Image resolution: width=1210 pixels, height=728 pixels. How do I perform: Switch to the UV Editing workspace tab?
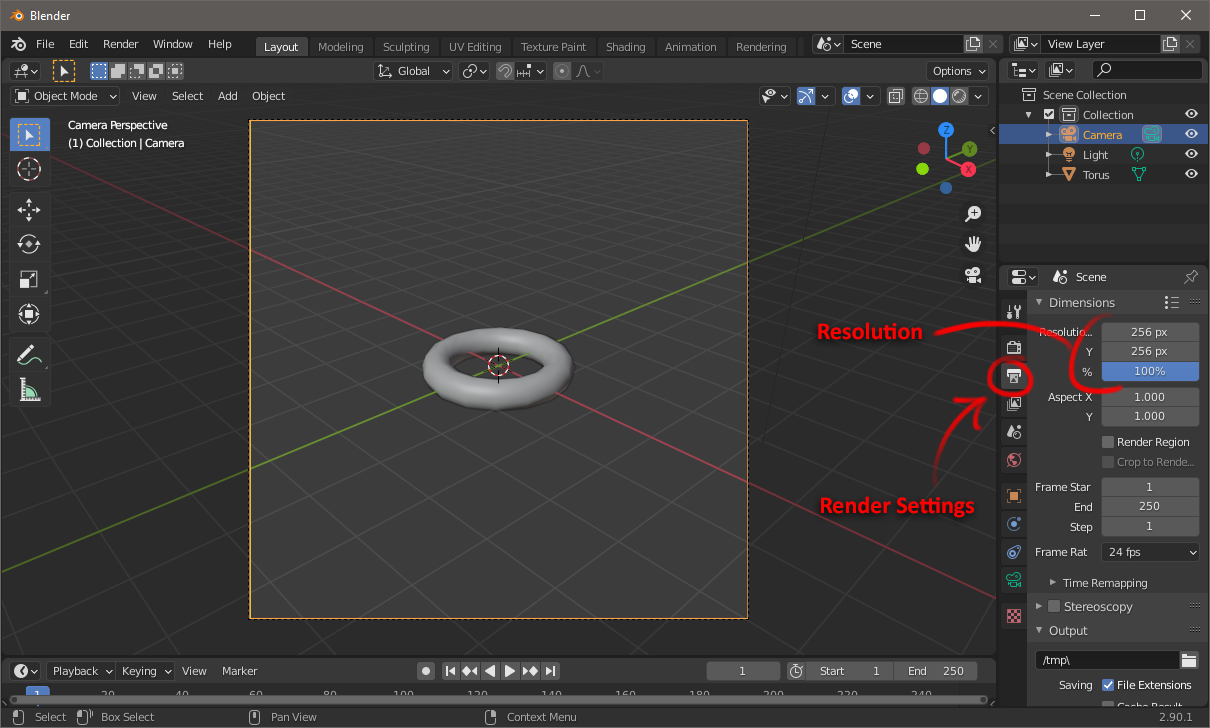point(475,47)
